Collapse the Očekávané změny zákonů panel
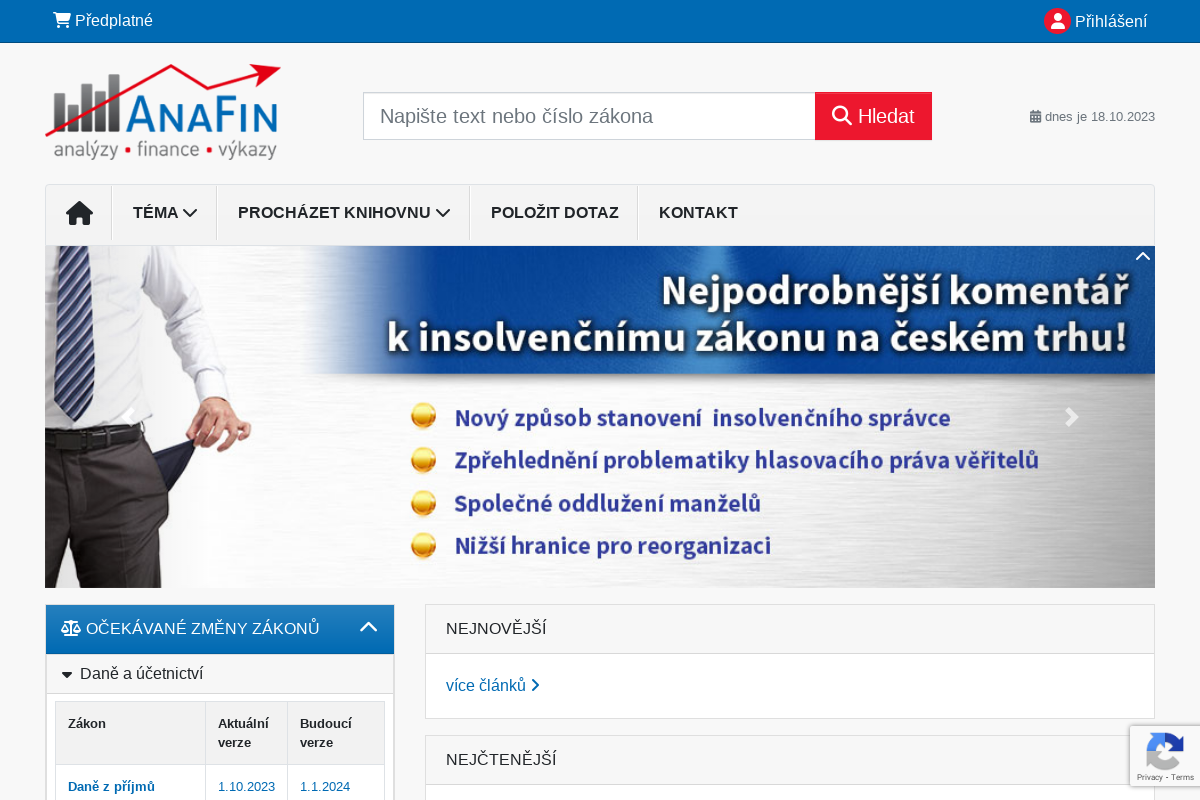 click(x=369, y=628)
